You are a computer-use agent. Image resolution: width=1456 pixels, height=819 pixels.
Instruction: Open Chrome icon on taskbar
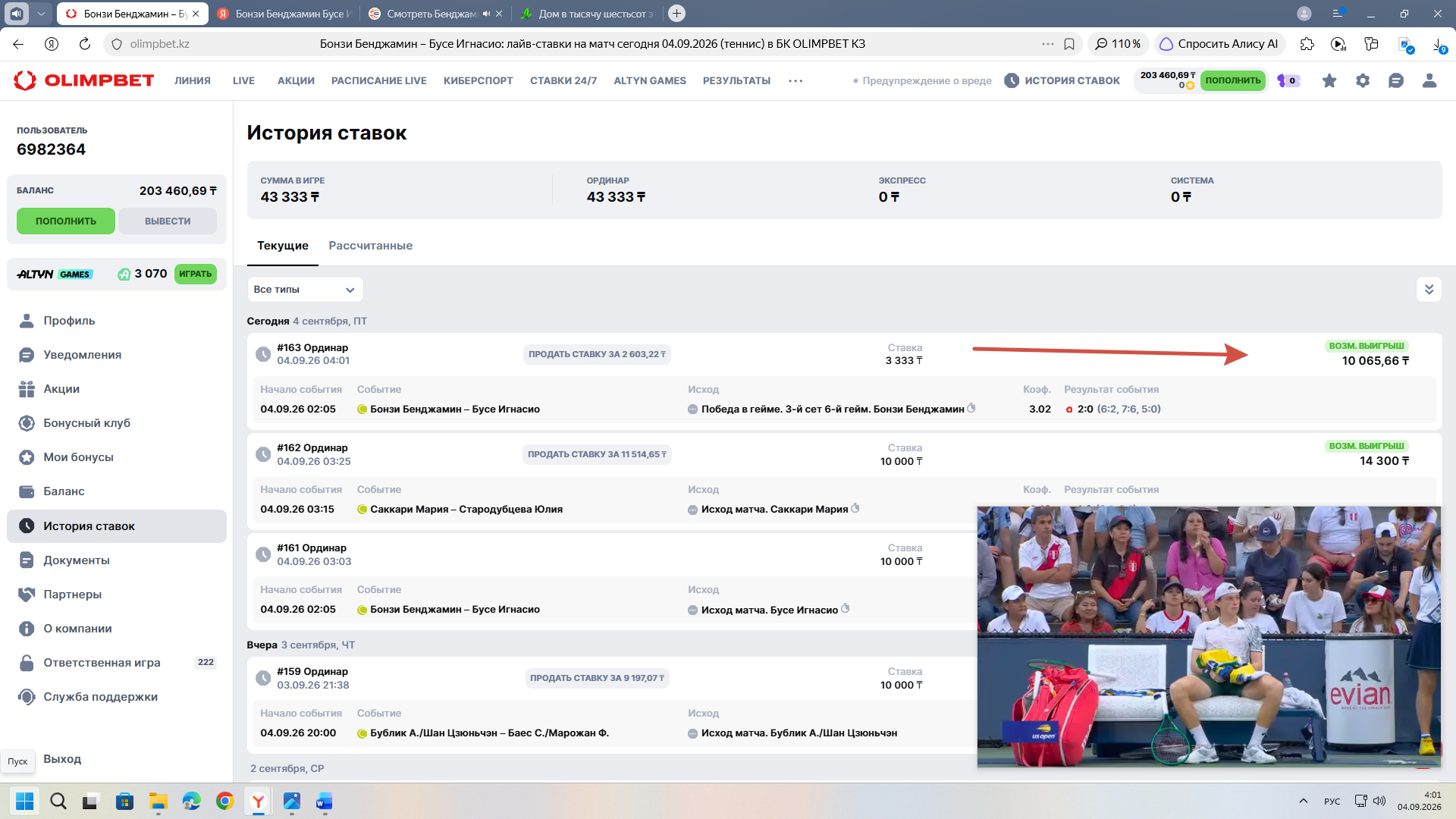pos(225,801)
